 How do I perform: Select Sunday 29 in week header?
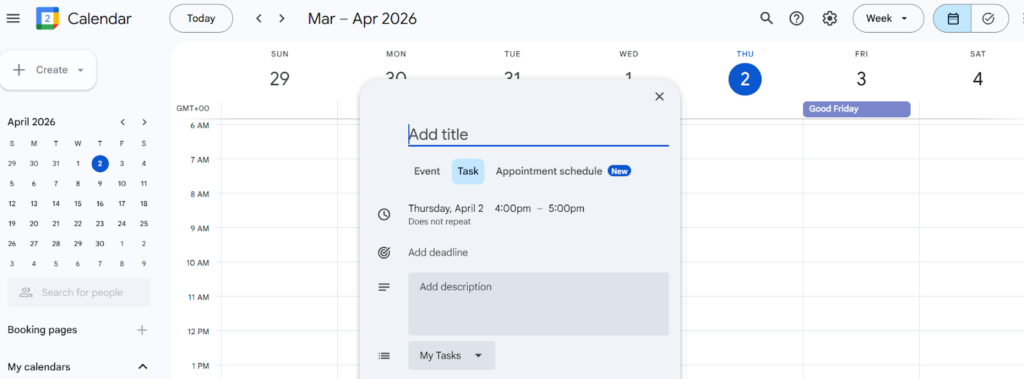[280, 79]
